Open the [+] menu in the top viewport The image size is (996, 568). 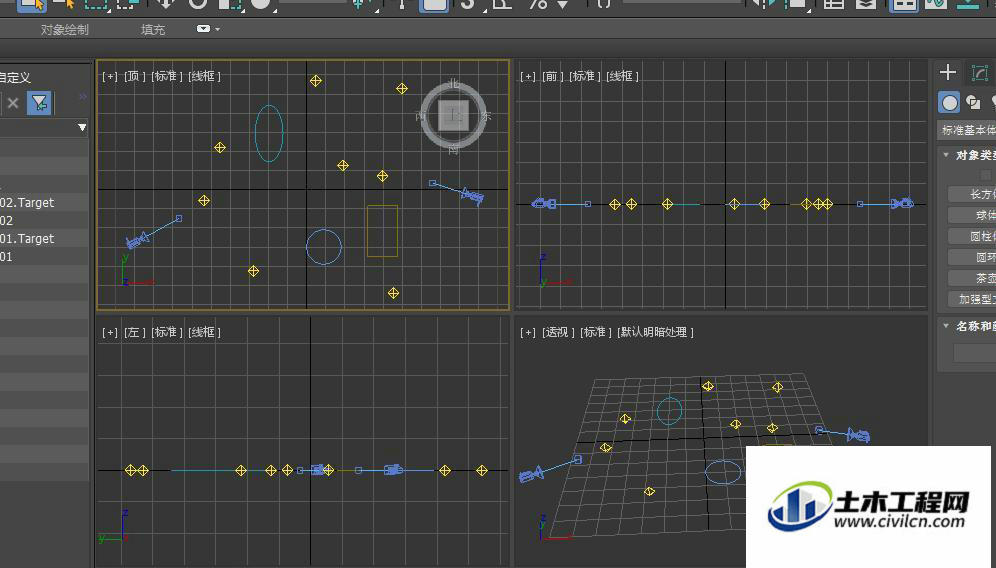tap(110, 76)
